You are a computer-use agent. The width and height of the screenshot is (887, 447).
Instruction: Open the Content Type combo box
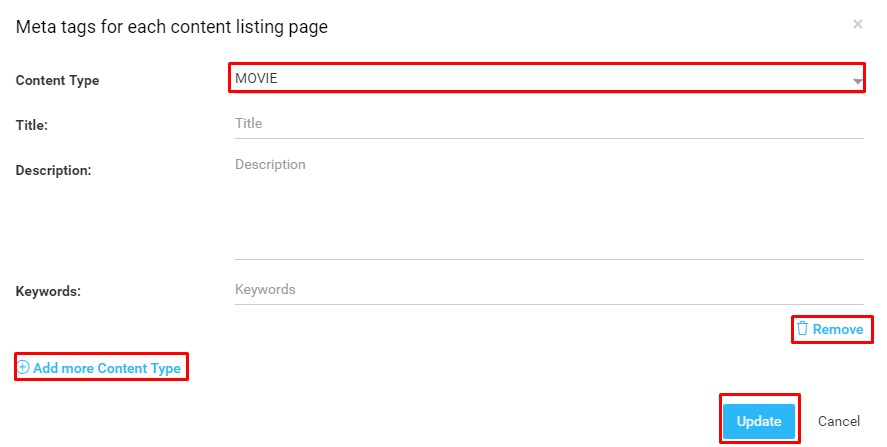coord(547,78)
